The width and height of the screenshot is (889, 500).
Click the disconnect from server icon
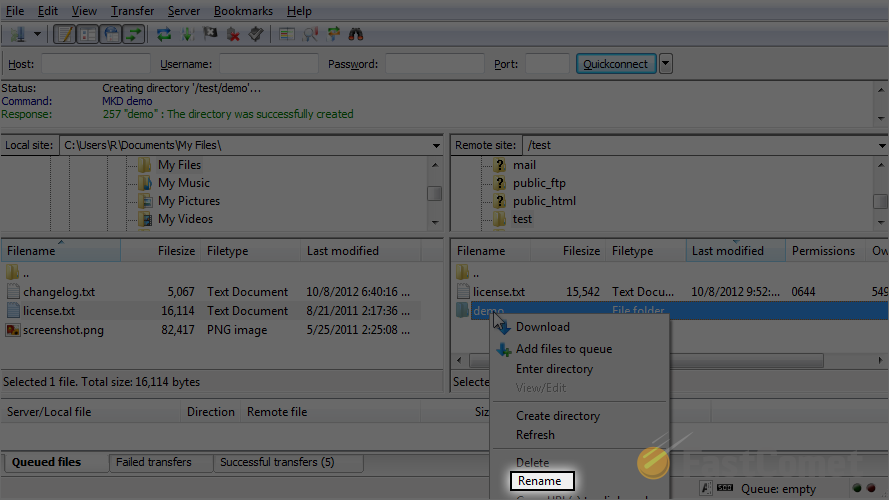(x=233, y=34)
